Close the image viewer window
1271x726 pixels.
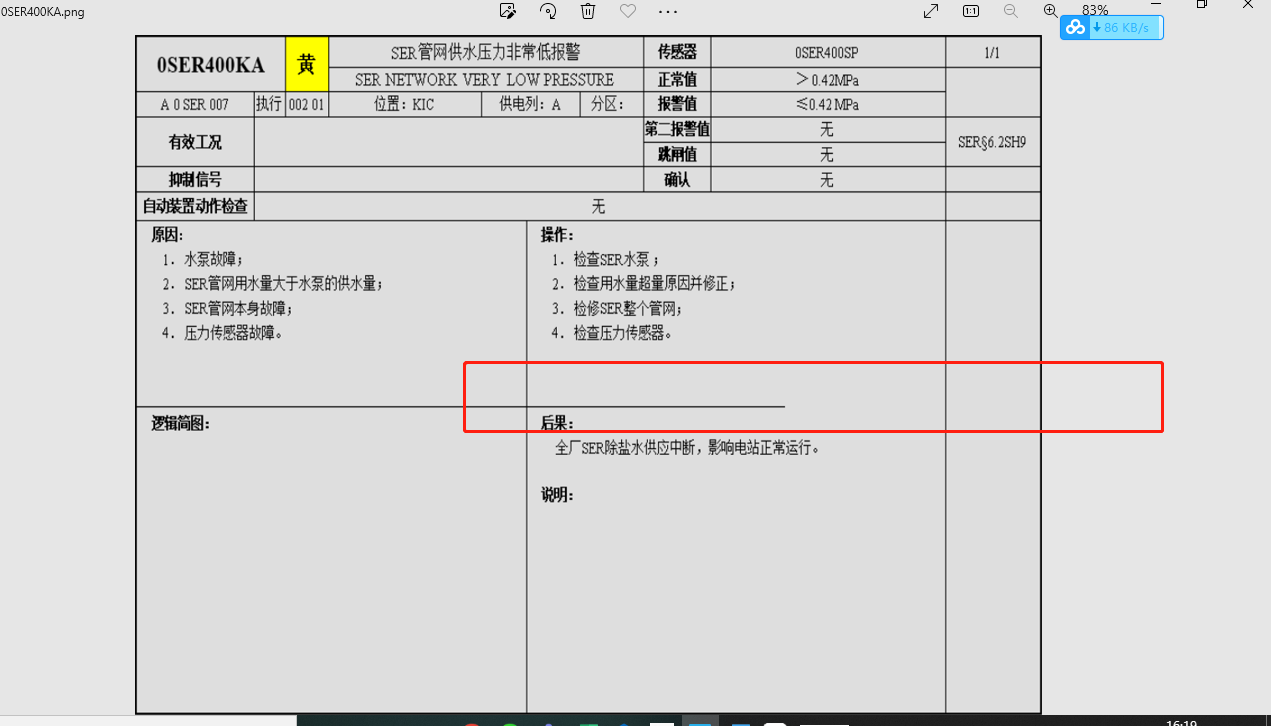tap(1250, 4)
